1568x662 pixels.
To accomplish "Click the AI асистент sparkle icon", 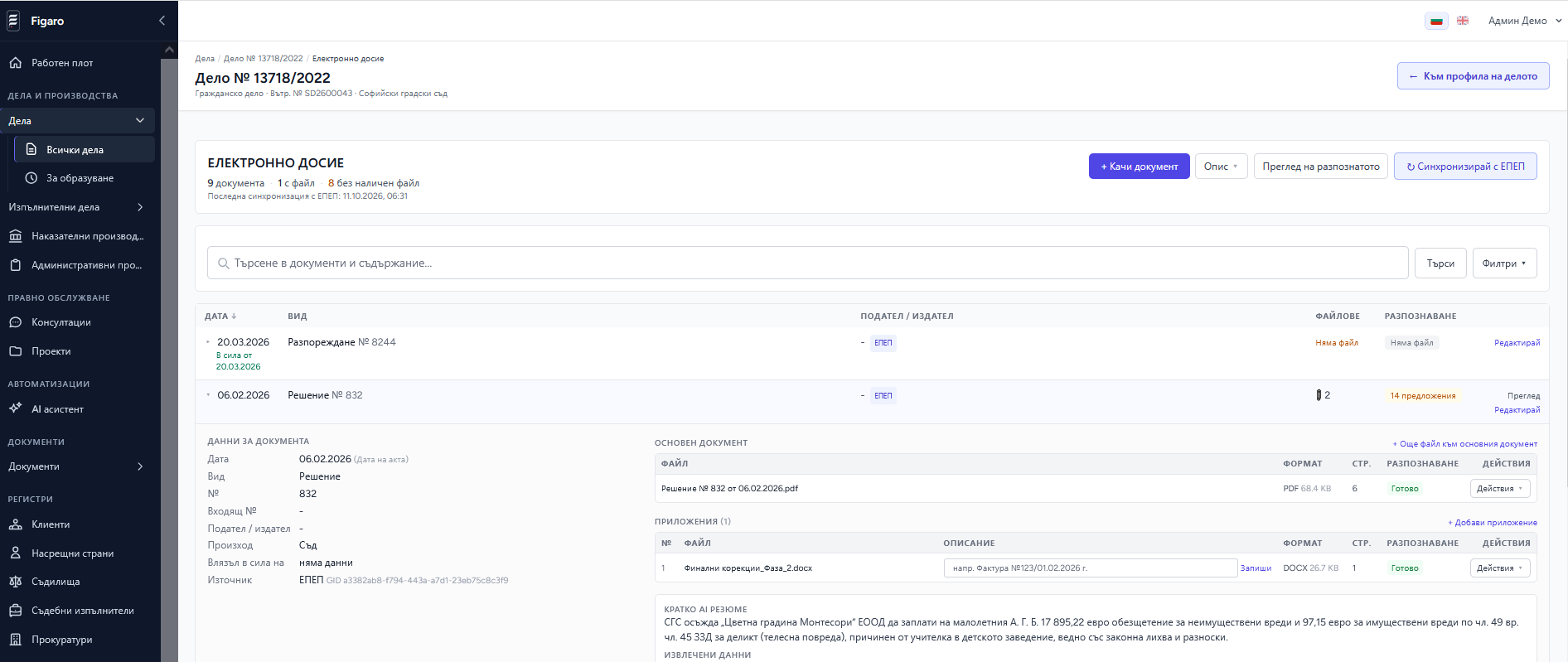I will [x=15, y=408].
